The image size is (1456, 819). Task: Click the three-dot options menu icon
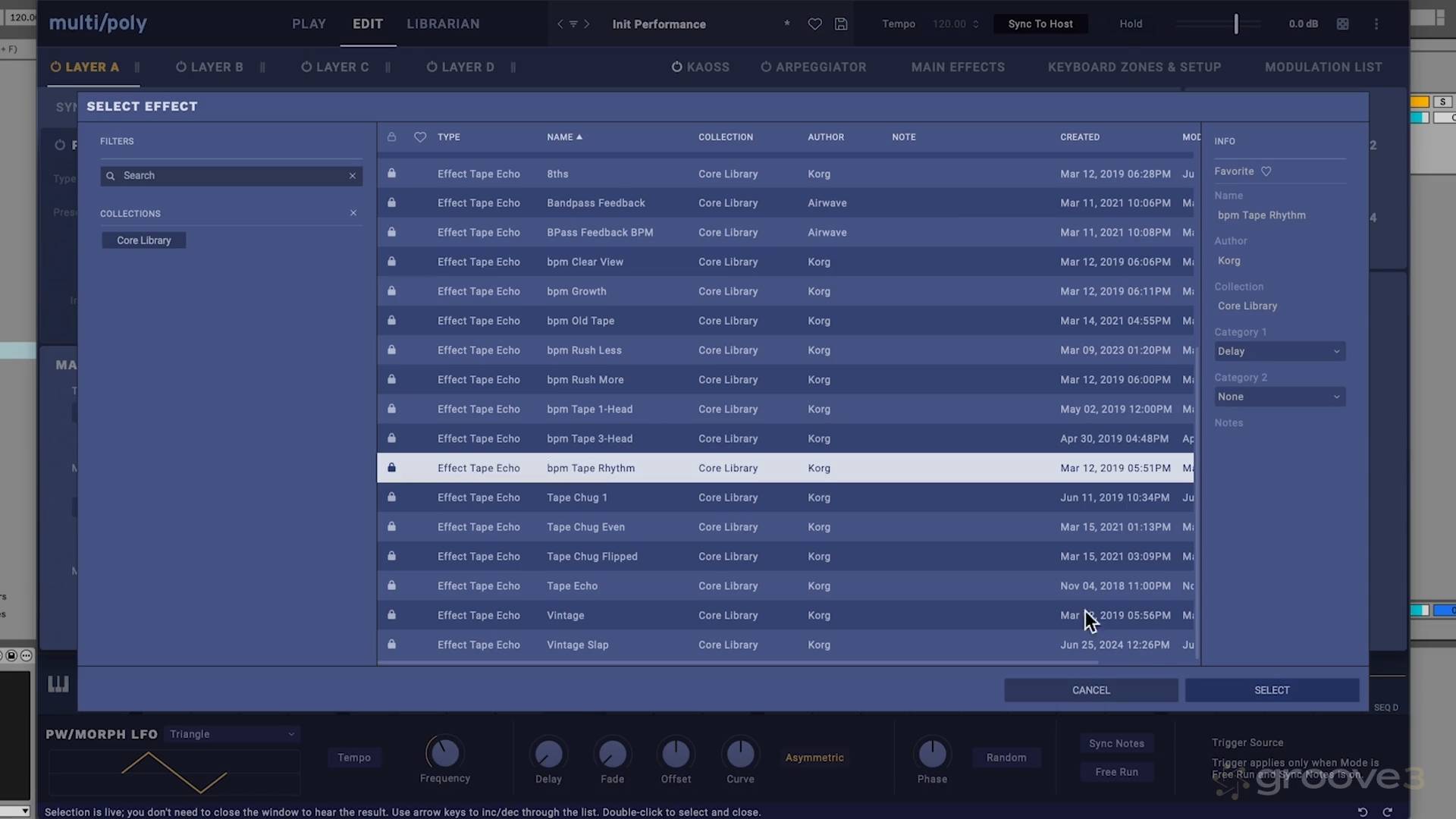(x=1376, y=24)
